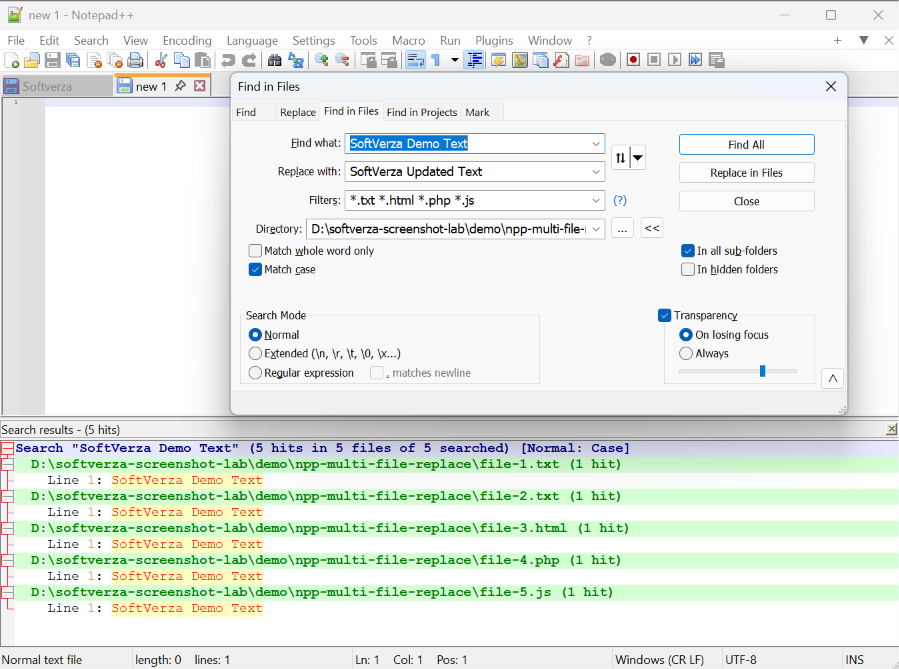
Task: Click the Zoom Out magnifier icon
Action: pyautogui.click(x=342, y=60)
